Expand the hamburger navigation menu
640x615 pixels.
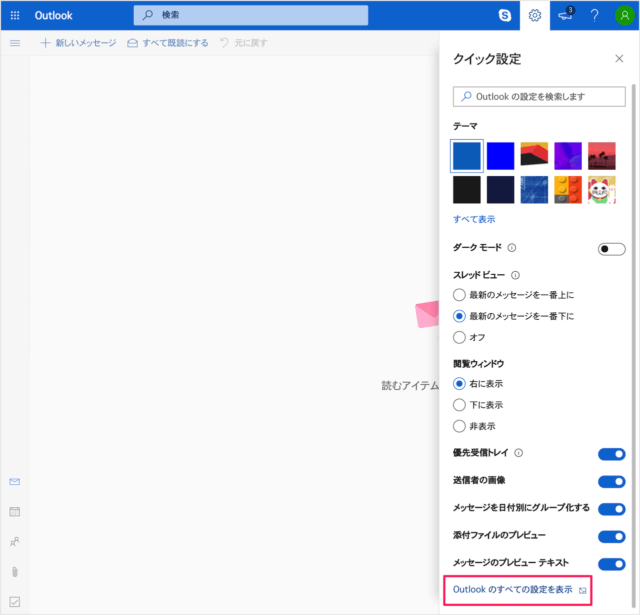[15, 43]
